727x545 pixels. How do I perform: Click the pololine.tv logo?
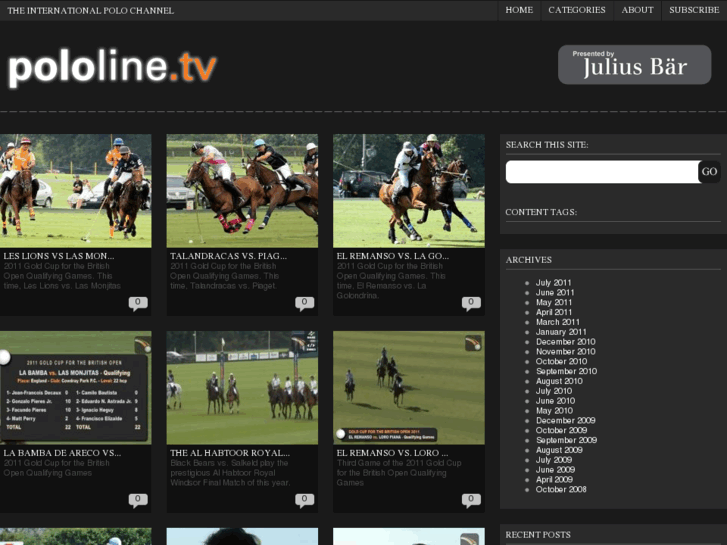click(x=112, y=67)
